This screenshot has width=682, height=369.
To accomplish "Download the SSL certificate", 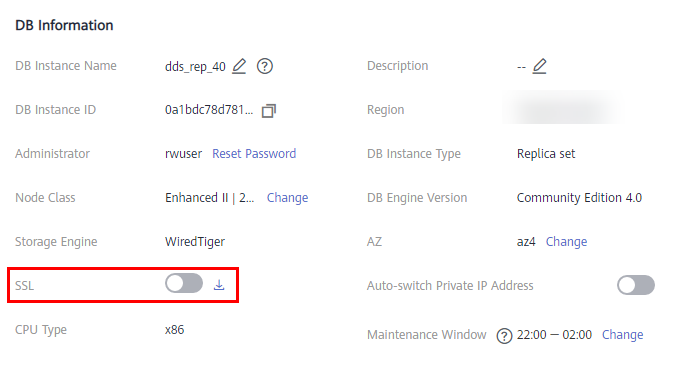I will click(x=219, y=285).
